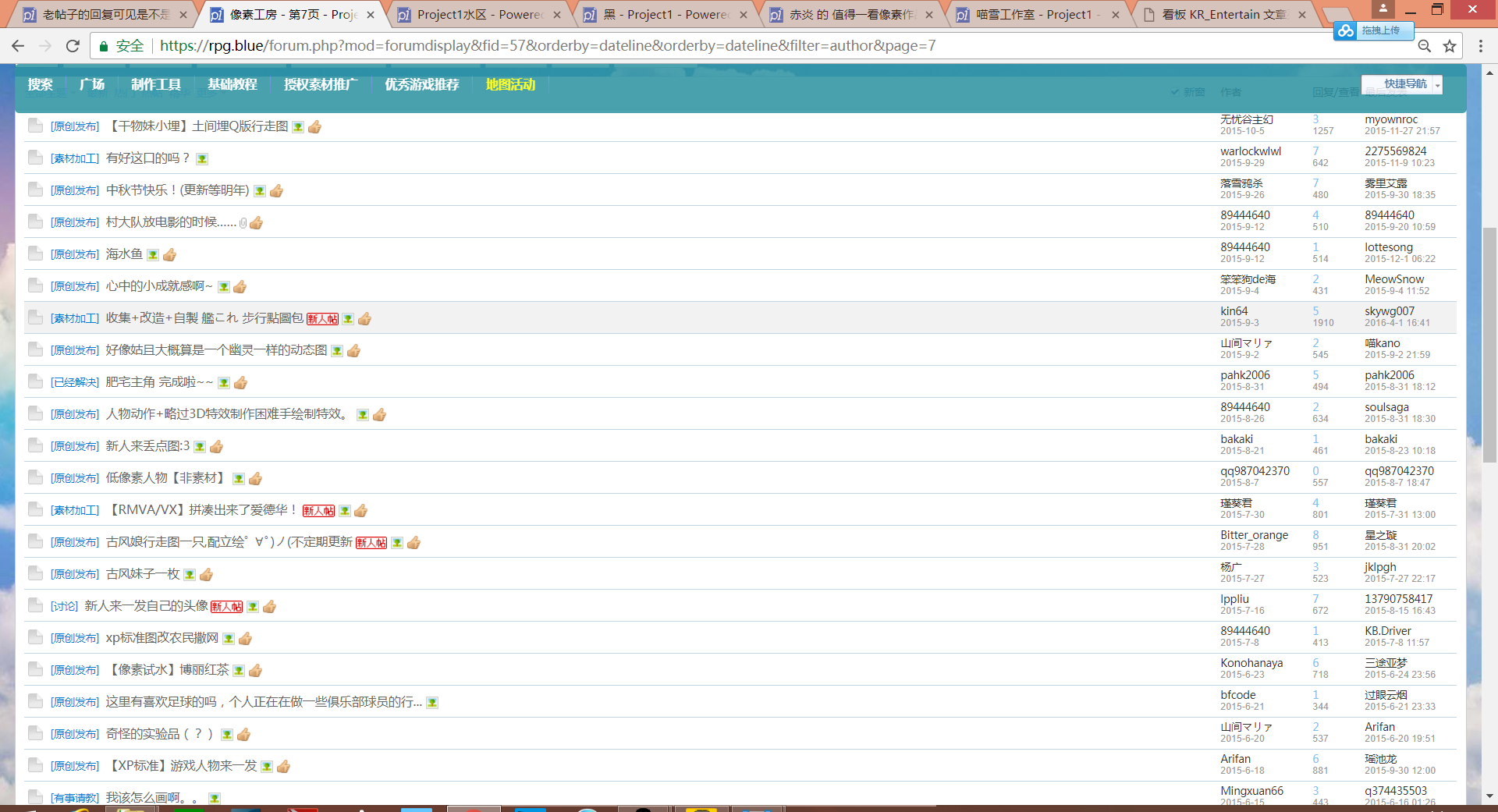Click the browser back arrow

click(x=18, y=46)
